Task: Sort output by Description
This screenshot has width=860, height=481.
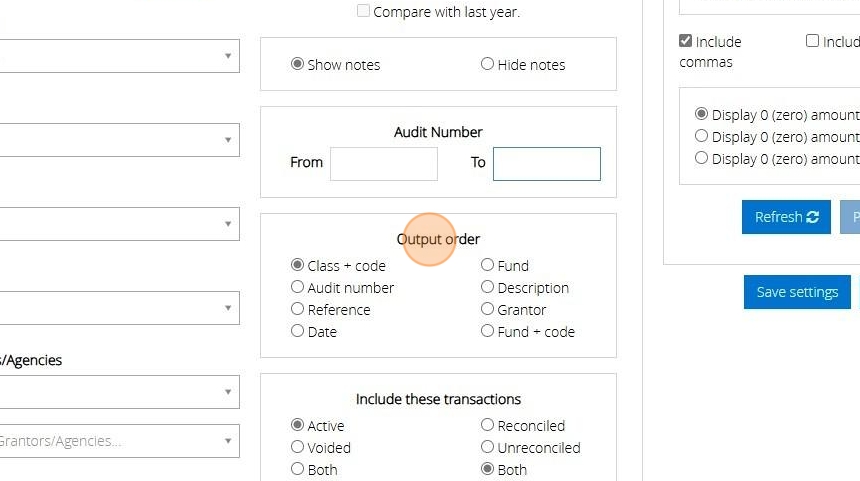Action: click(488, 287)
